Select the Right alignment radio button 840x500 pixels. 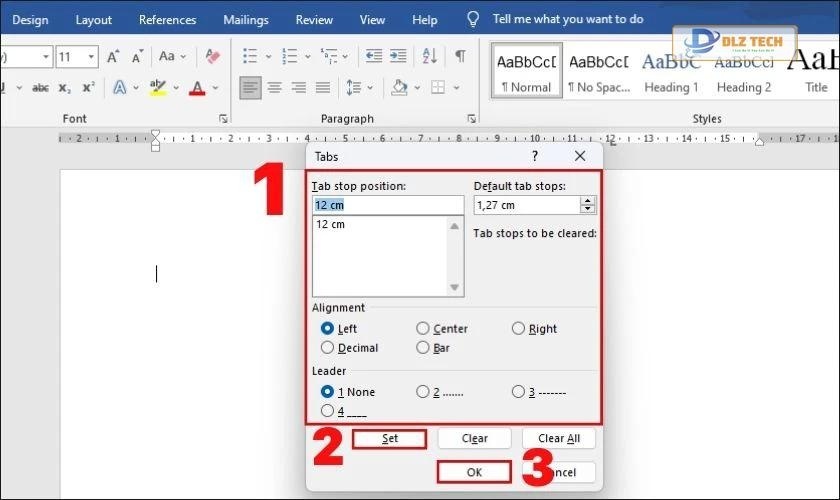pos(518,328)
